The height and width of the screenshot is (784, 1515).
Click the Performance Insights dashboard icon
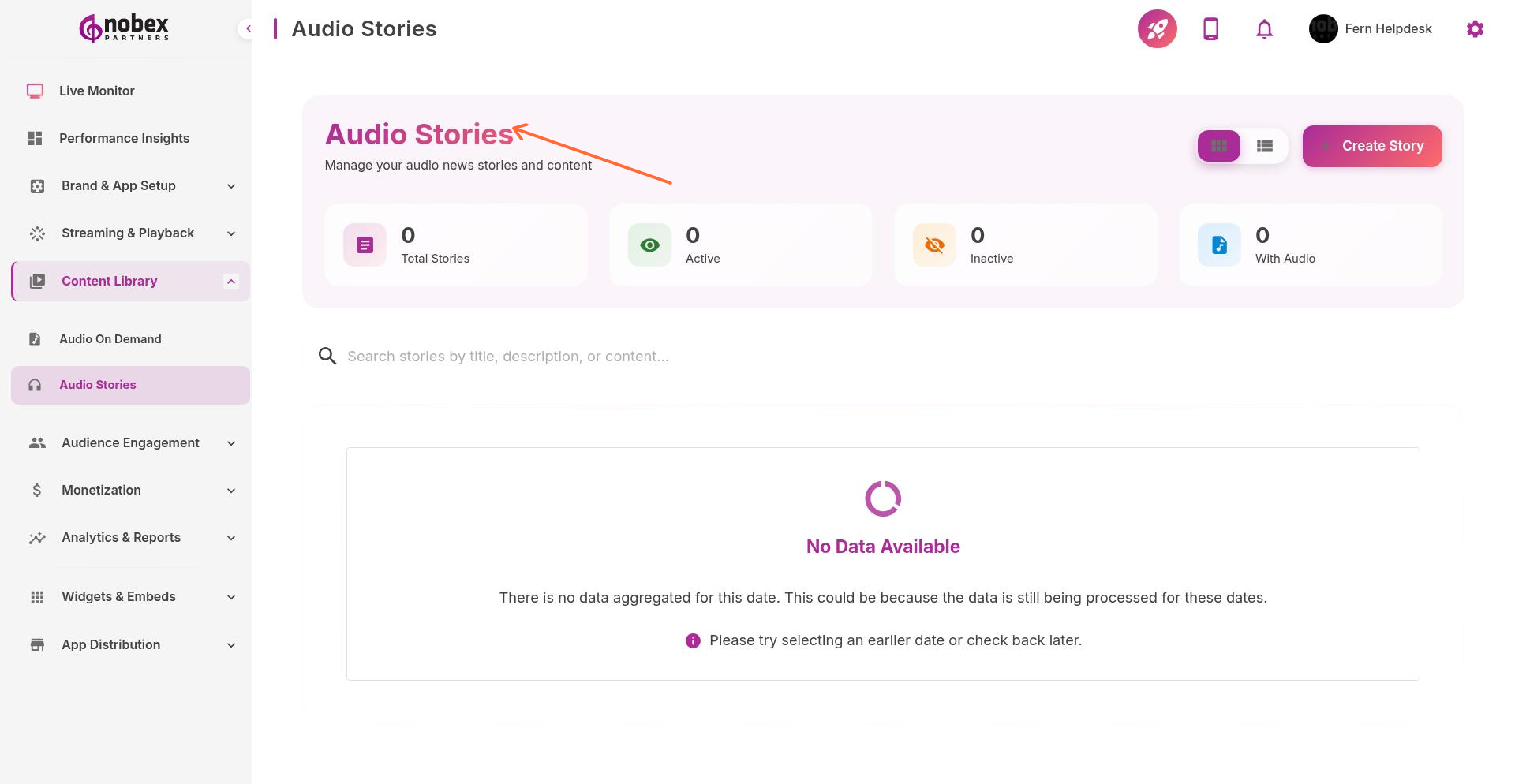point(35,138)
